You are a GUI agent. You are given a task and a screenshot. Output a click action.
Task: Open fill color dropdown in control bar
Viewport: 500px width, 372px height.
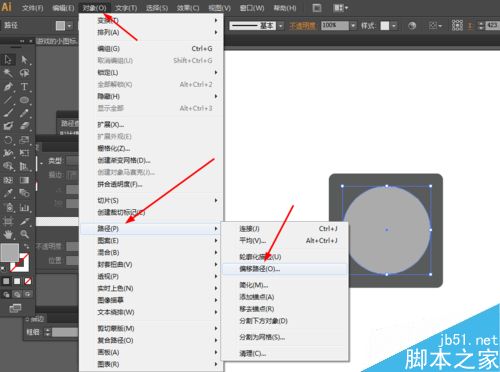(x=69, y=26)
